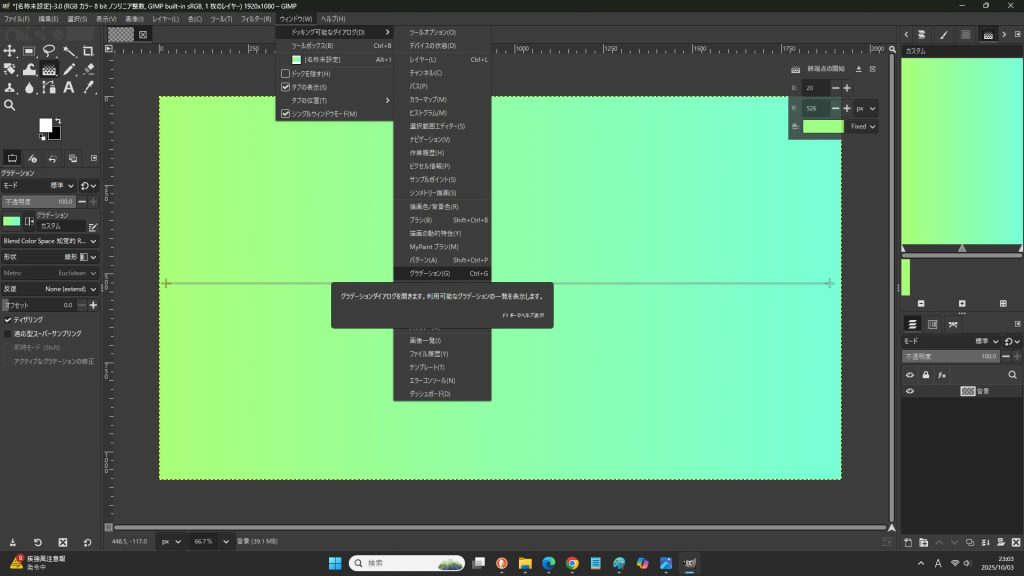Open the フィルター(R) menu
Image resolution: width=1024 pixels, height=576 pixels.
point(256,19)
